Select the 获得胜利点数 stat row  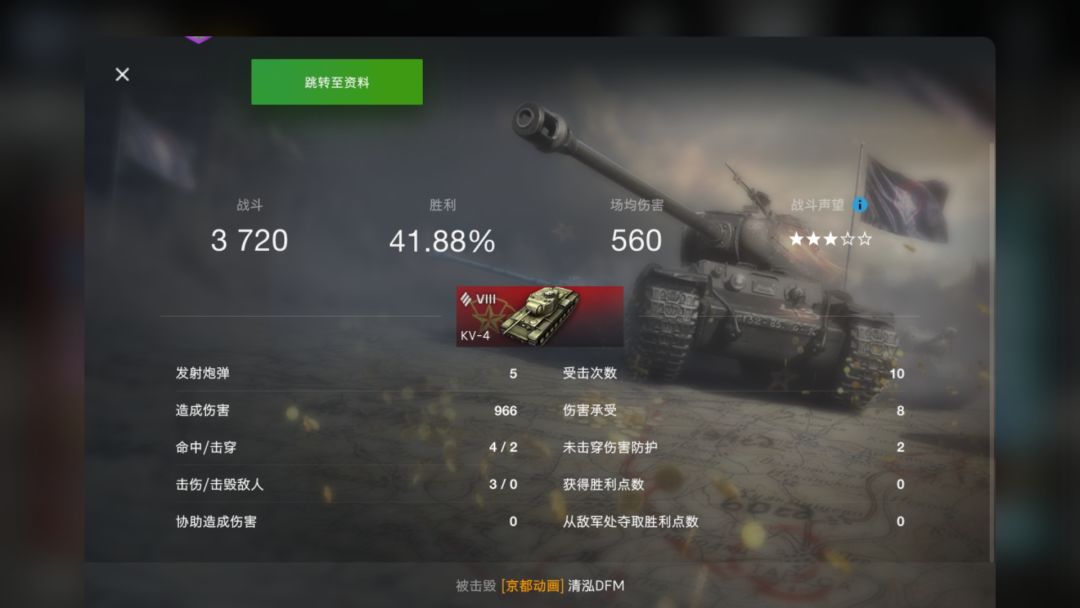[x=734, y=485]
